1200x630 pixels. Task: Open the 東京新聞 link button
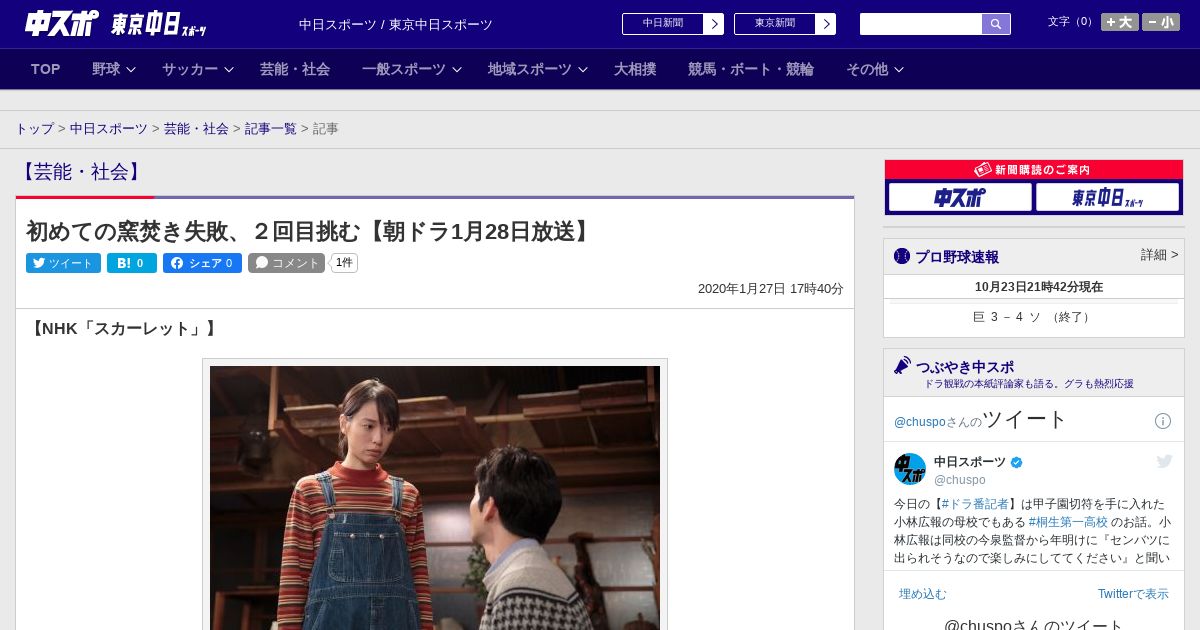pos(784,24)
